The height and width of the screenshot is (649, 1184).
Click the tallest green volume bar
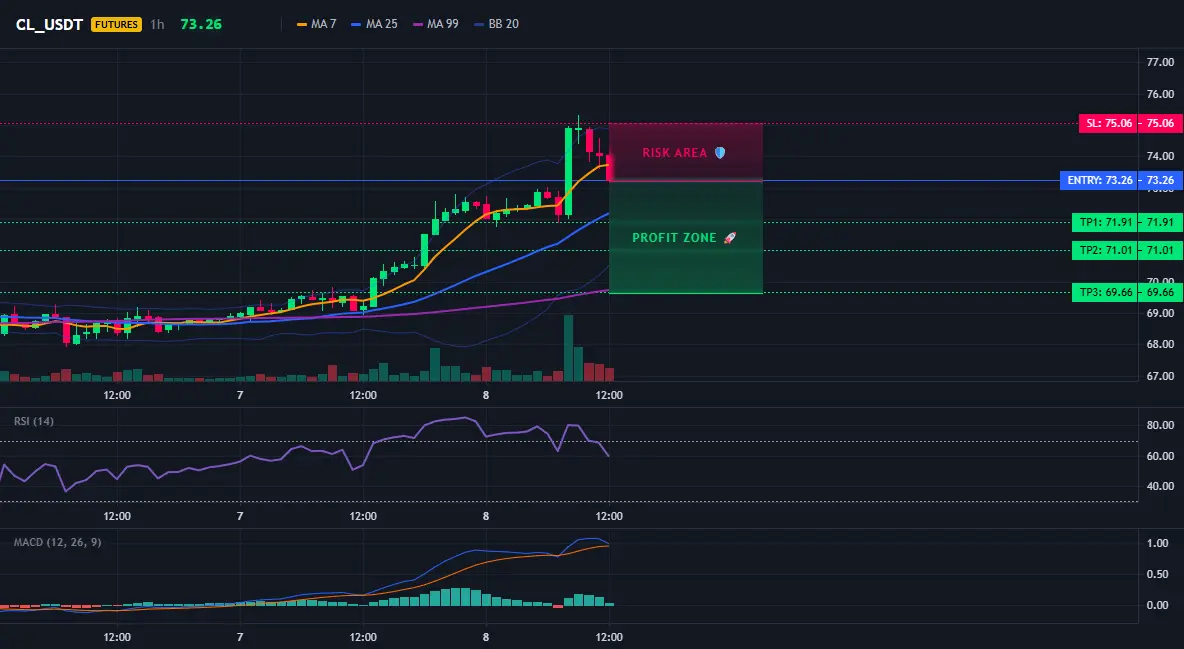point(569,348)
